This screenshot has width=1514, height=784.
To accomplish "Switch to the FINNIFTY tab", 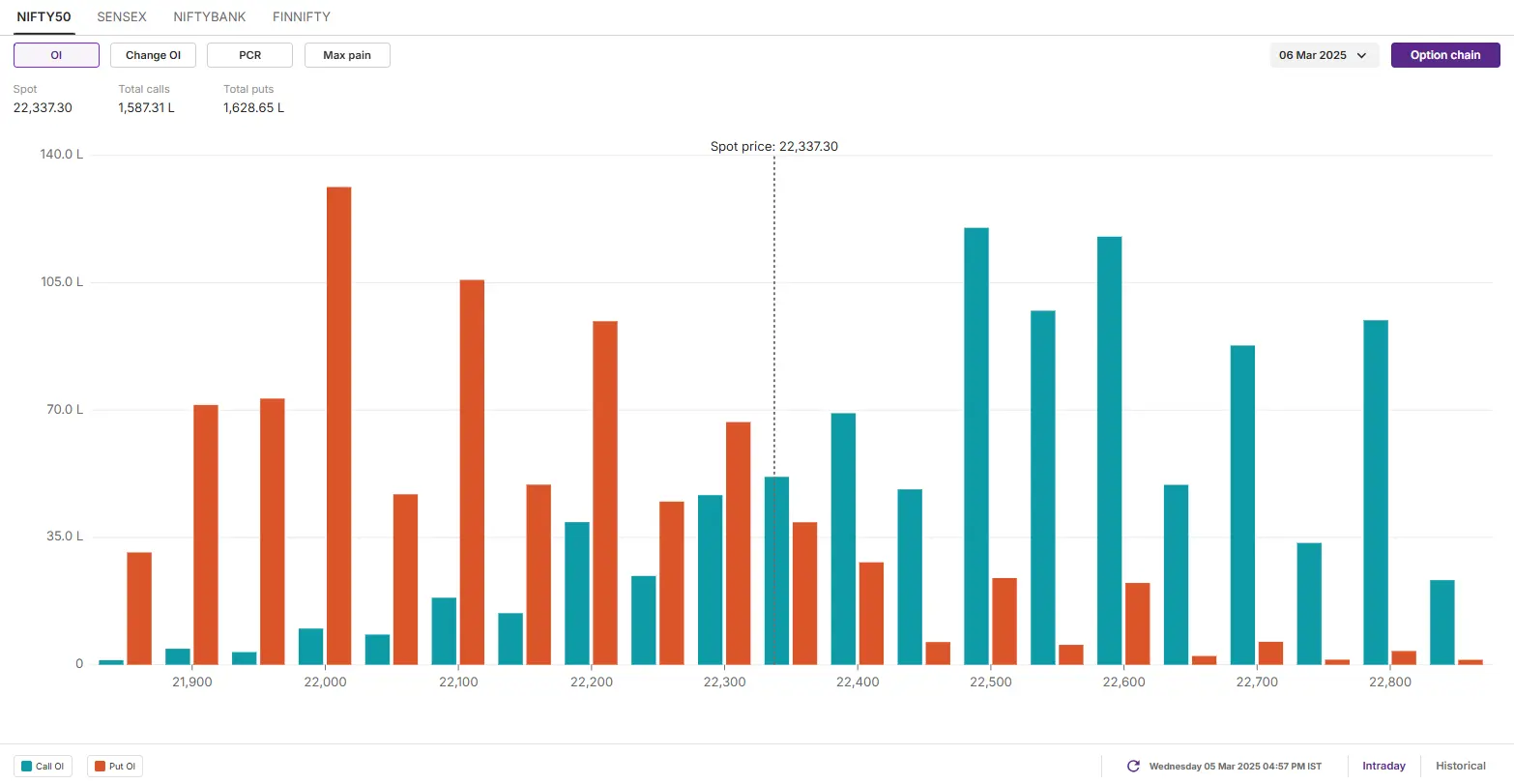I will (302, 16).
